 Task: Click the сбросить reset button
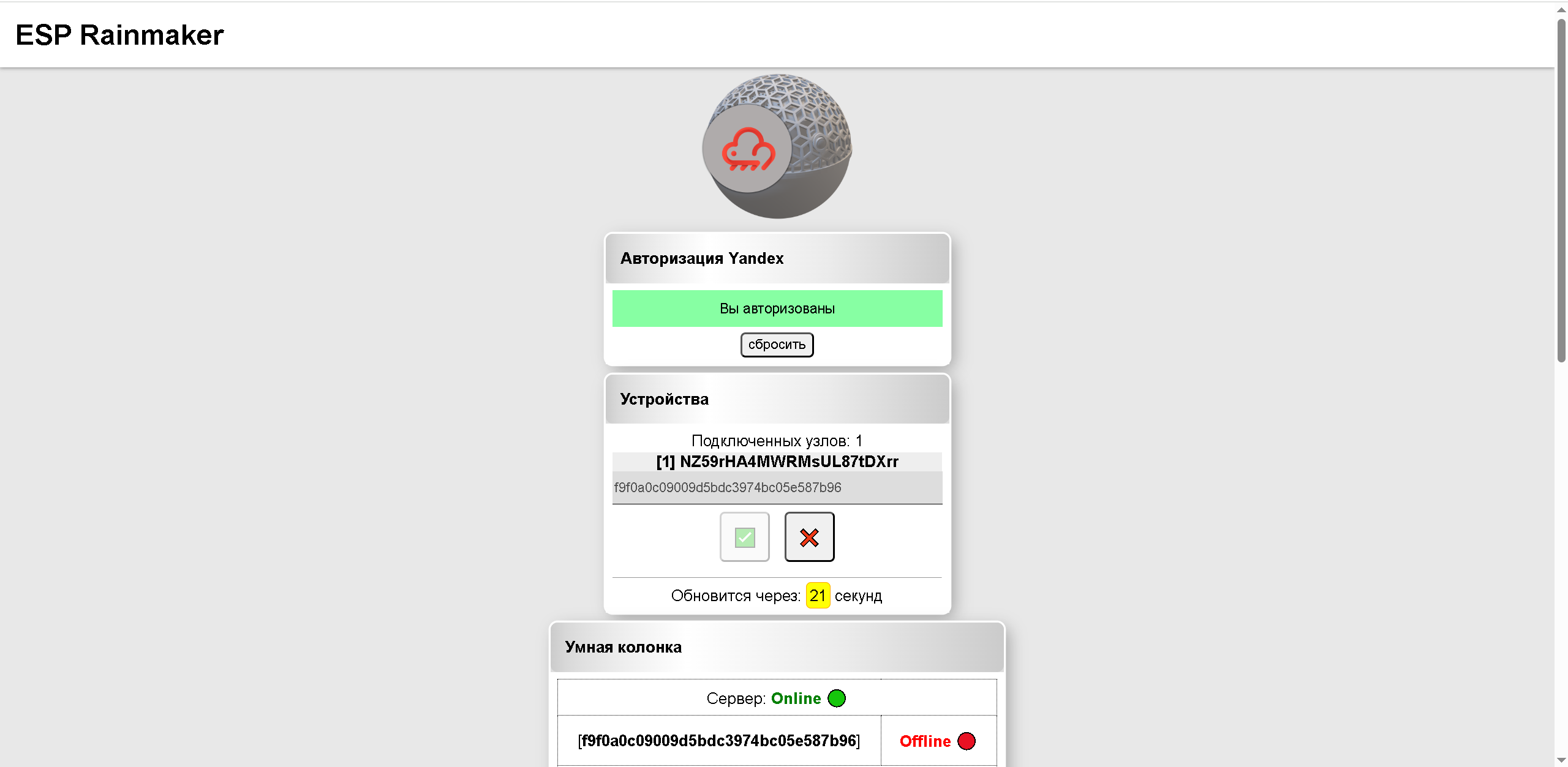pyautogui.click(x=777, y=345)
